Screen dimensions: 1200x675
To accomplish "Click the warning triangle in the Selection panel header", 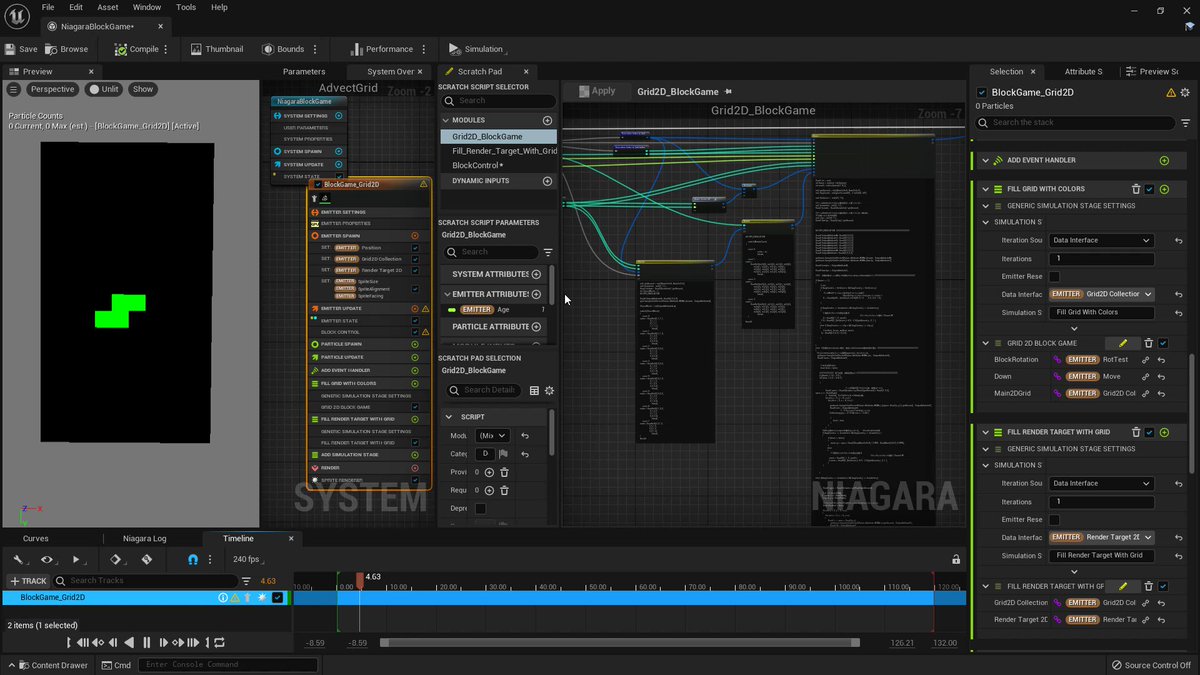I will click(1171, 92).
